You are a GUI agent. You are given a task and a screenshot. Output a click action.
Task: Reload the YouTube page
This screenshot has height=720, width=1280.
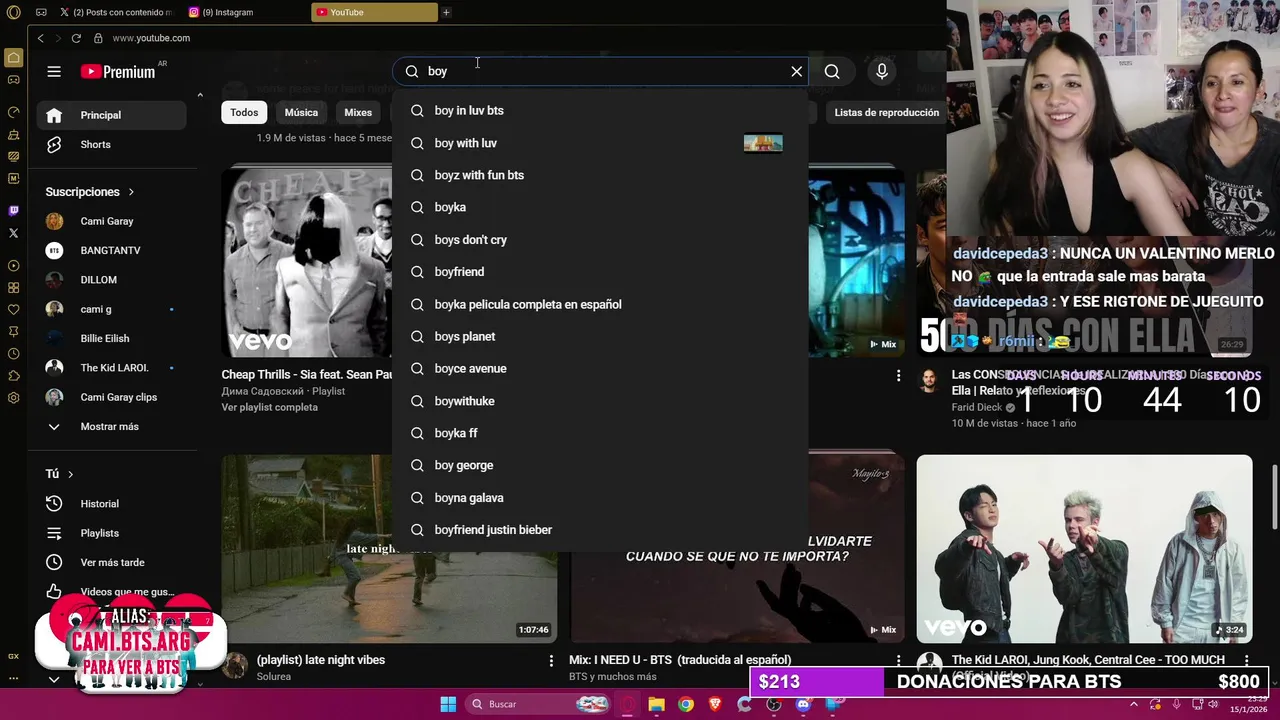pyautogui.click(x=76, y=38)
